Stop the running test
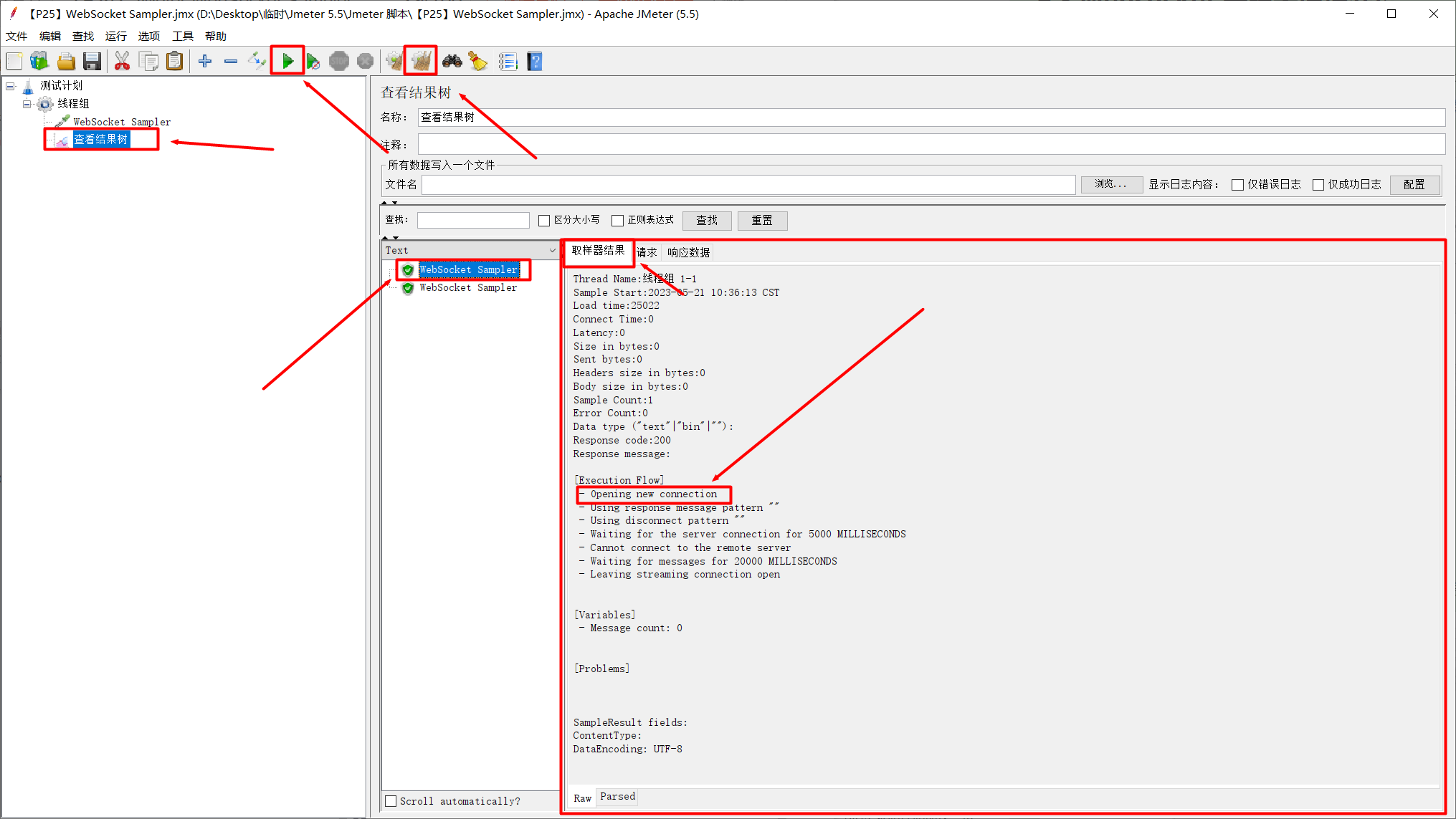The width and height of the screenshot is (1456, 819). [339, 62]
